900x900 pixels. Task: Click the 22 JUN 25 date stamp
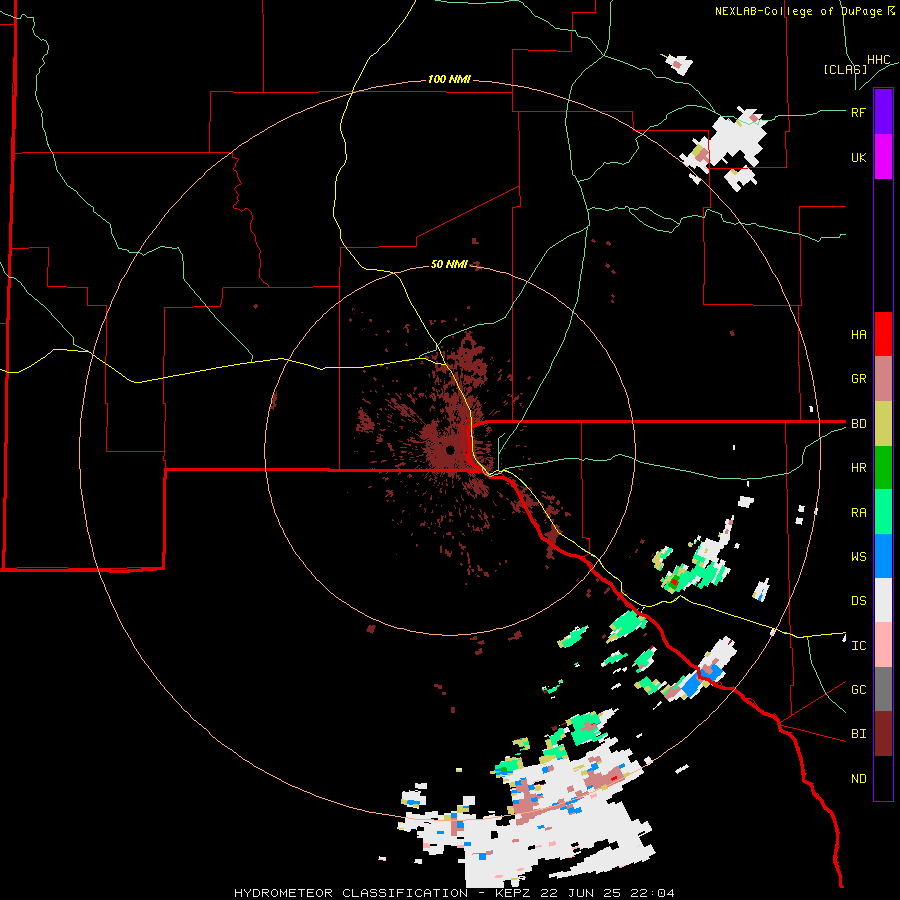[x=582, y=893]
